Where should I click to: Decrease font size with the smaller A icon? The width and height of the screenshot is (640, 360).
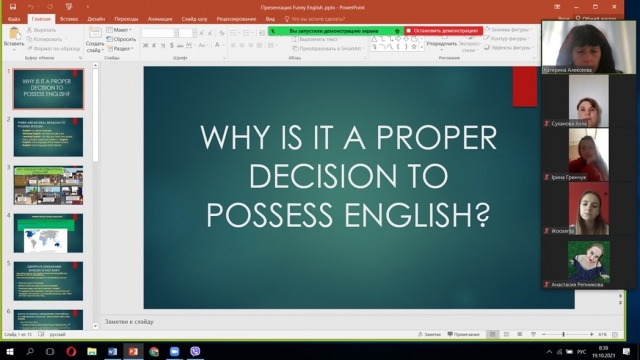(210, 33)
